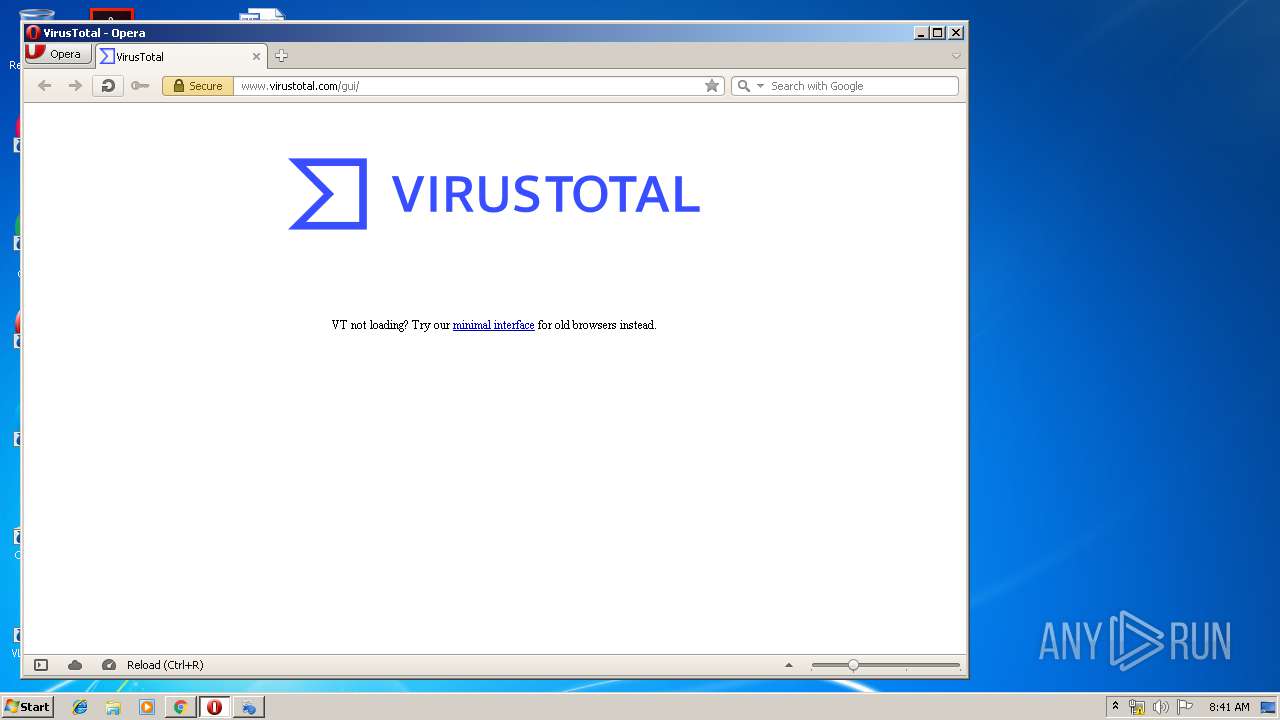Open the Windows Start menu

[27, 707]
